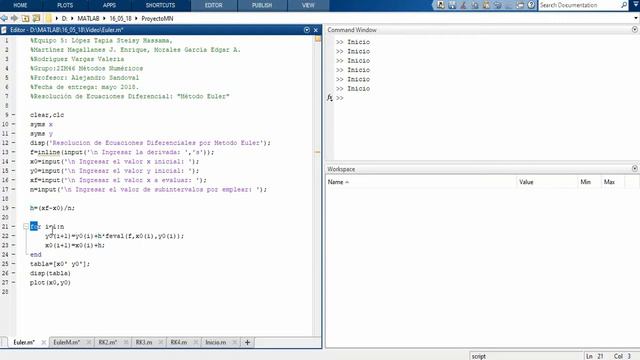Click the Command Window prompt line beside fx
Image resolution: width=640 pixels, height=360 pixels.
coord(486,98)
